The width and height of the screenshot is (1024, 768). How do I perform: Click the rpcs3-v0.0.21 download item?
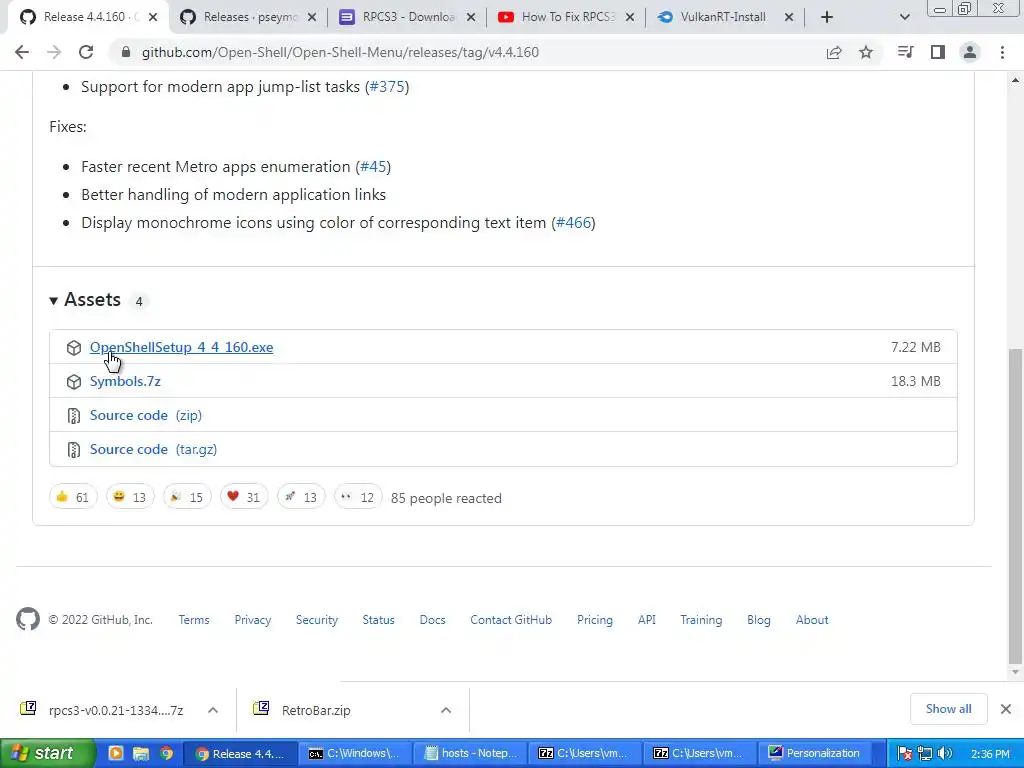[x=116, y=710]
